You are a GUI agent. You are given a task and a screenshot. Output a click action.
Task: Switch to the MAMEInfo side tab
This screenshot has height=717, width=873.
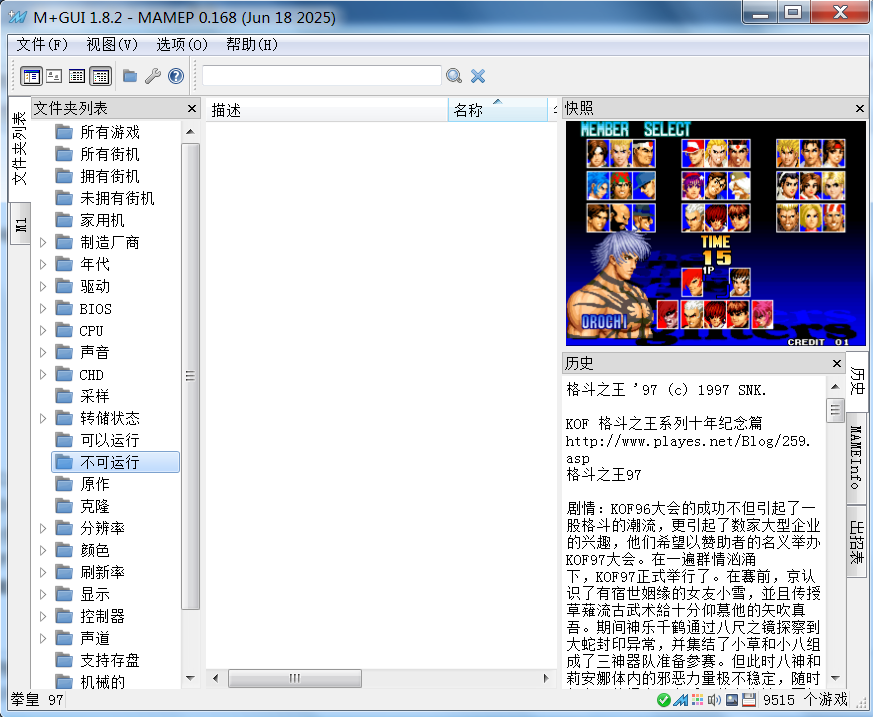tap(857, 458)
